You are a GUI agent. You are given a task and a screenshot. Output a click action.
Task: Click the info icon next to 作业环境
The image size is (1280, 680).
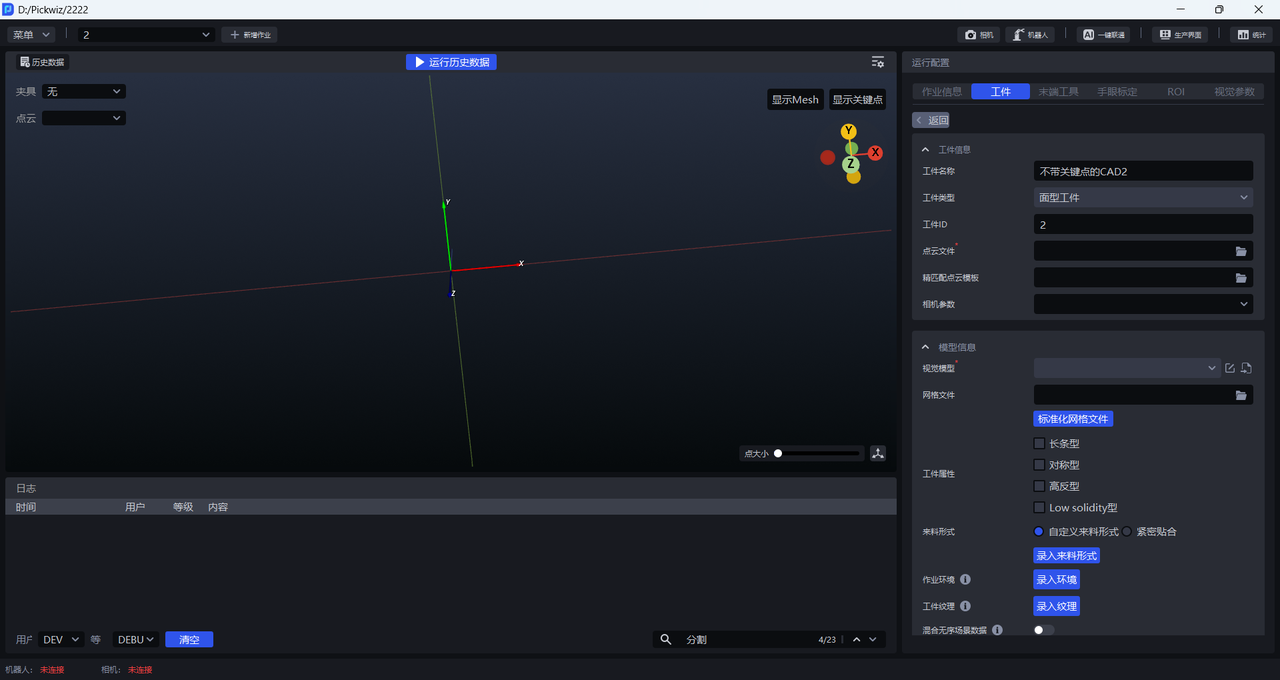tap(965, 580)
